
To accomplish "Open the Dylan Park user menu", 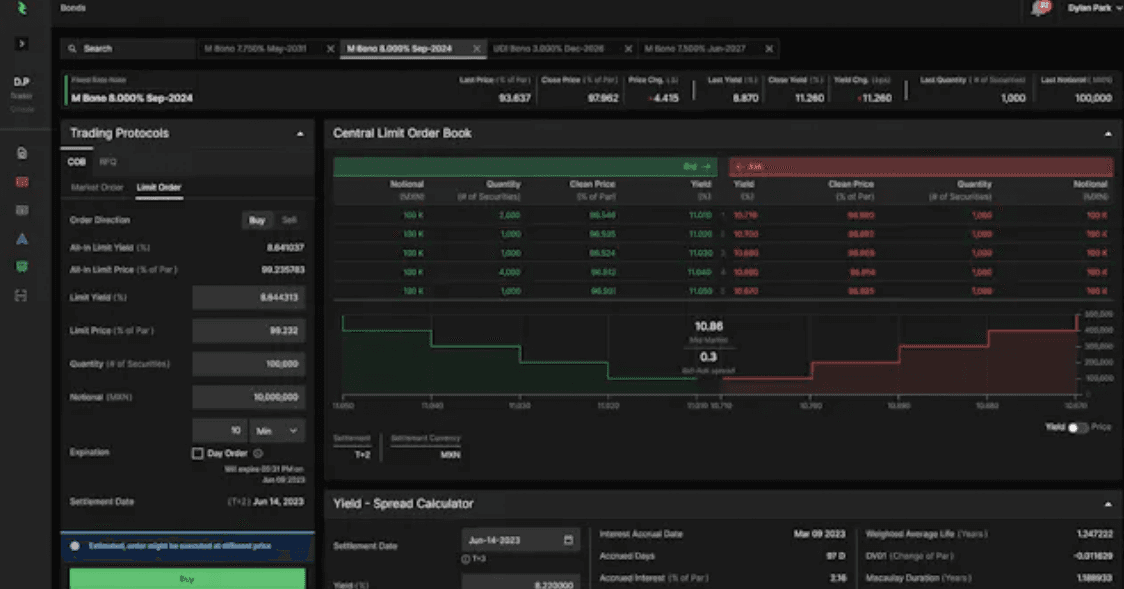I will pyautogui.click(x=1092, y=8).
